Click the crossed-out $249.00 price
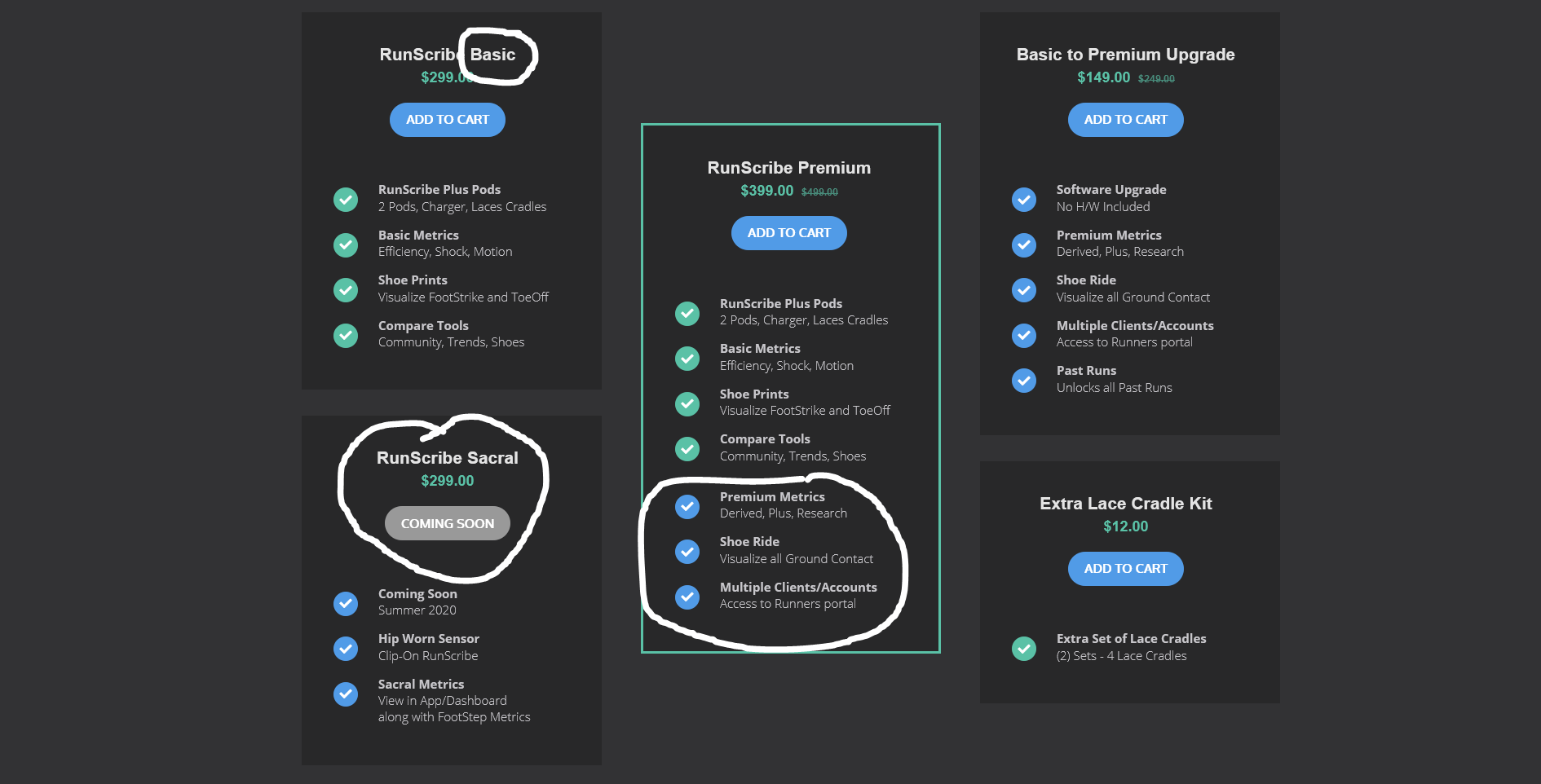This screenshot has width=1541, height=784. (x=1156, y=79)
